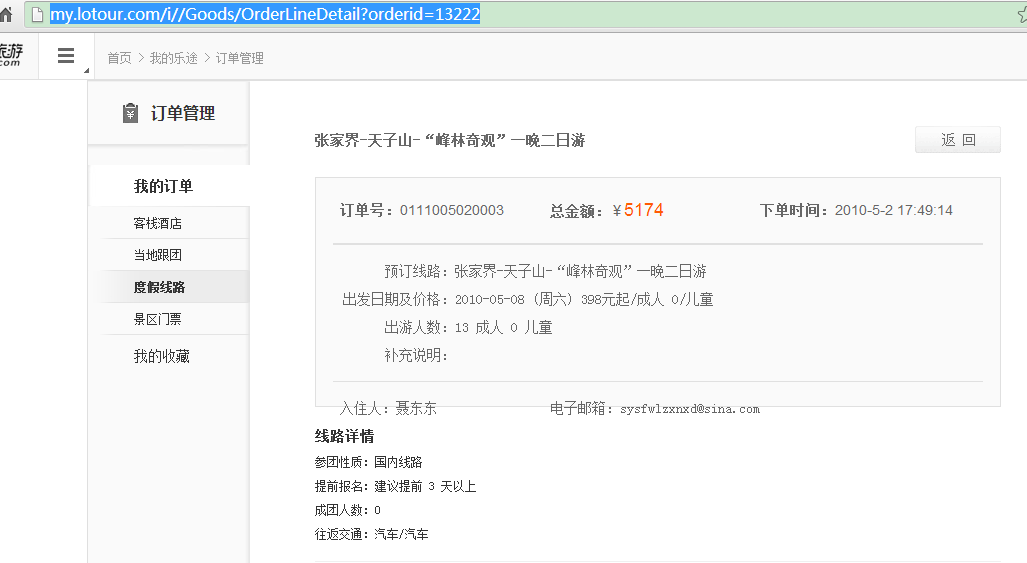This screenshot has width=1027, height=563.
Task: Select 度假线路 in the sidebar
Action: [159, 287]
